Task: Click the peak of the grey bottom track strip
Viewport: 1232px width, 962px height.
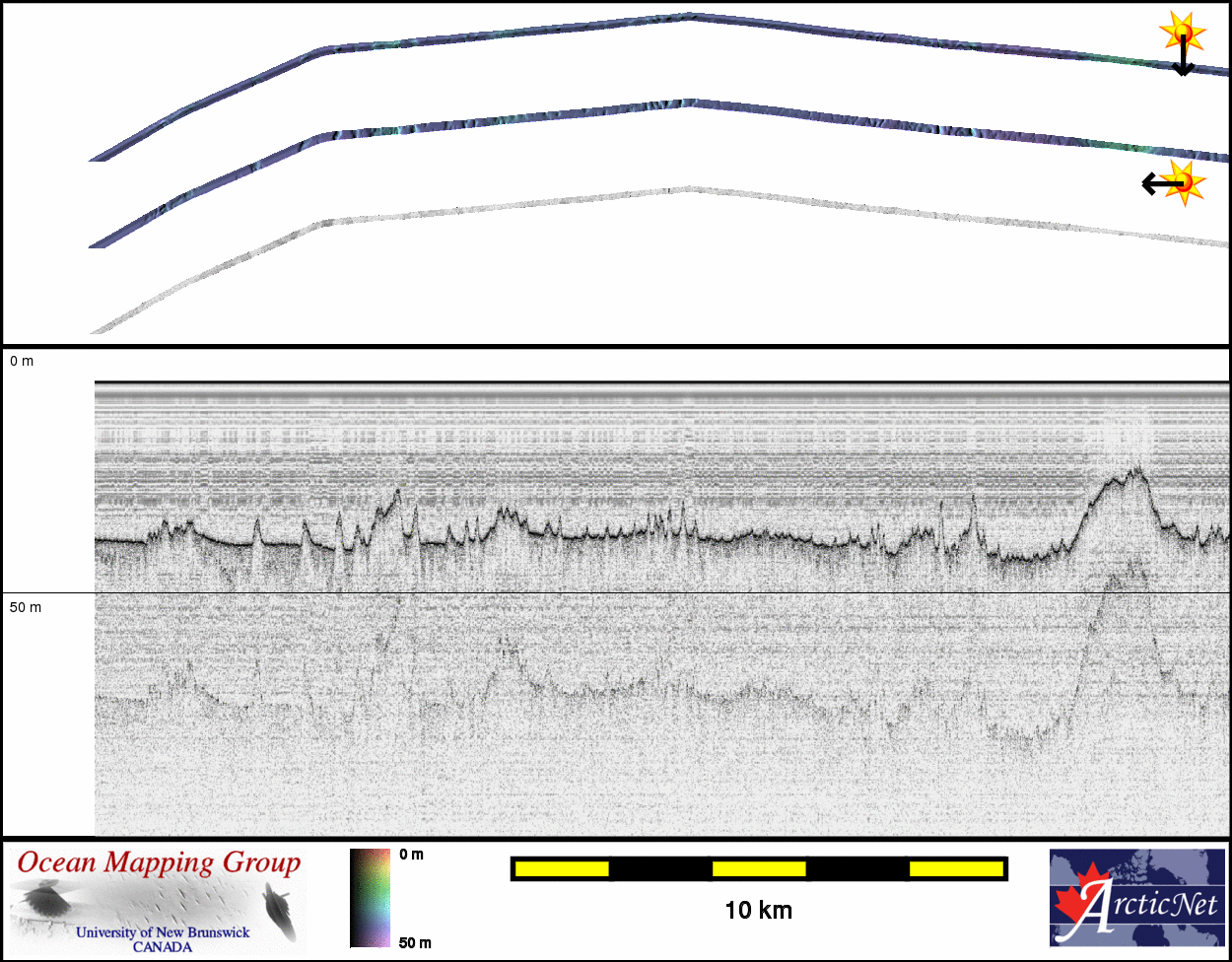Action: (690, 188)
